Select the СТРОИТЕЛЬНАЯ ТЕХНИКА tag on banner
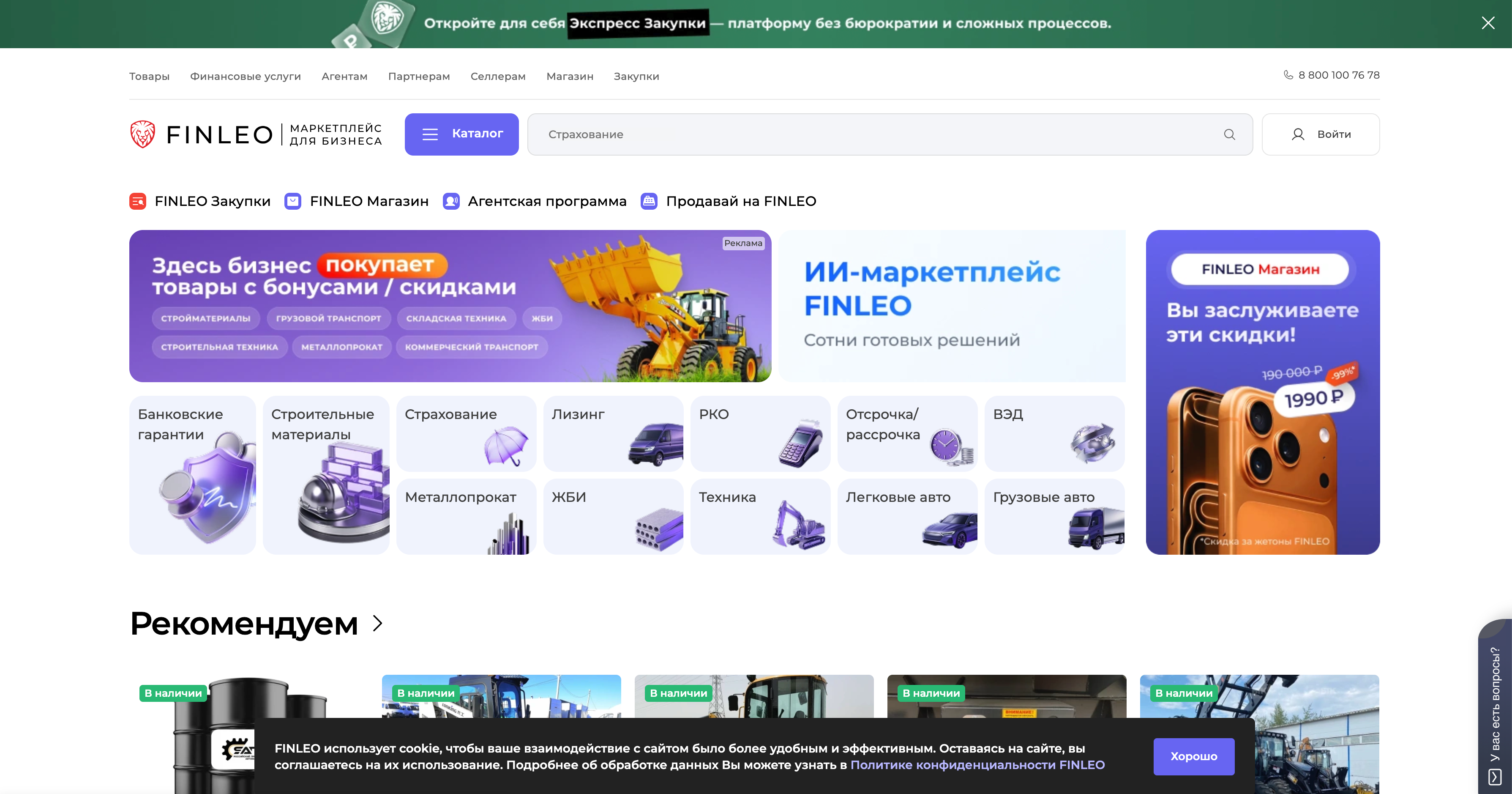This screenshot has height=794, width=1512. click(x=219, y=347)
